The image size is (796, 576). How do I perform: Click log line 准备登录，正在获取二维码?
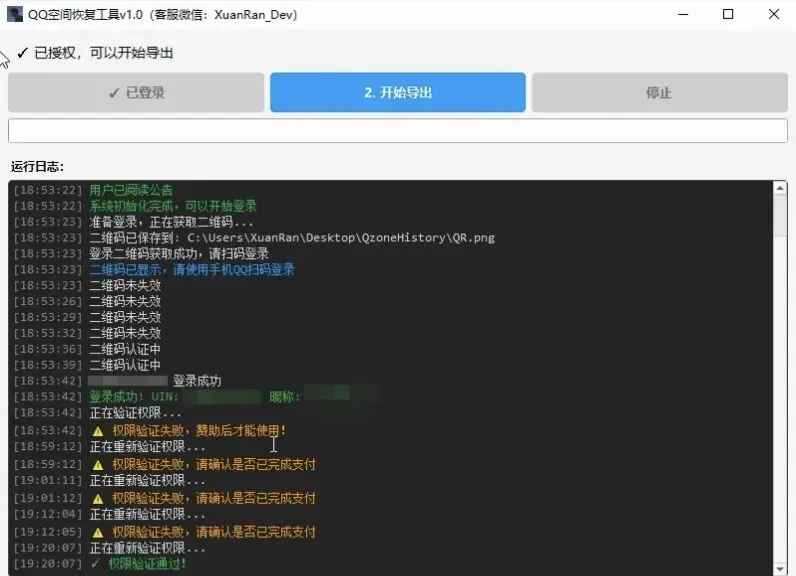(x=171, y=222)
